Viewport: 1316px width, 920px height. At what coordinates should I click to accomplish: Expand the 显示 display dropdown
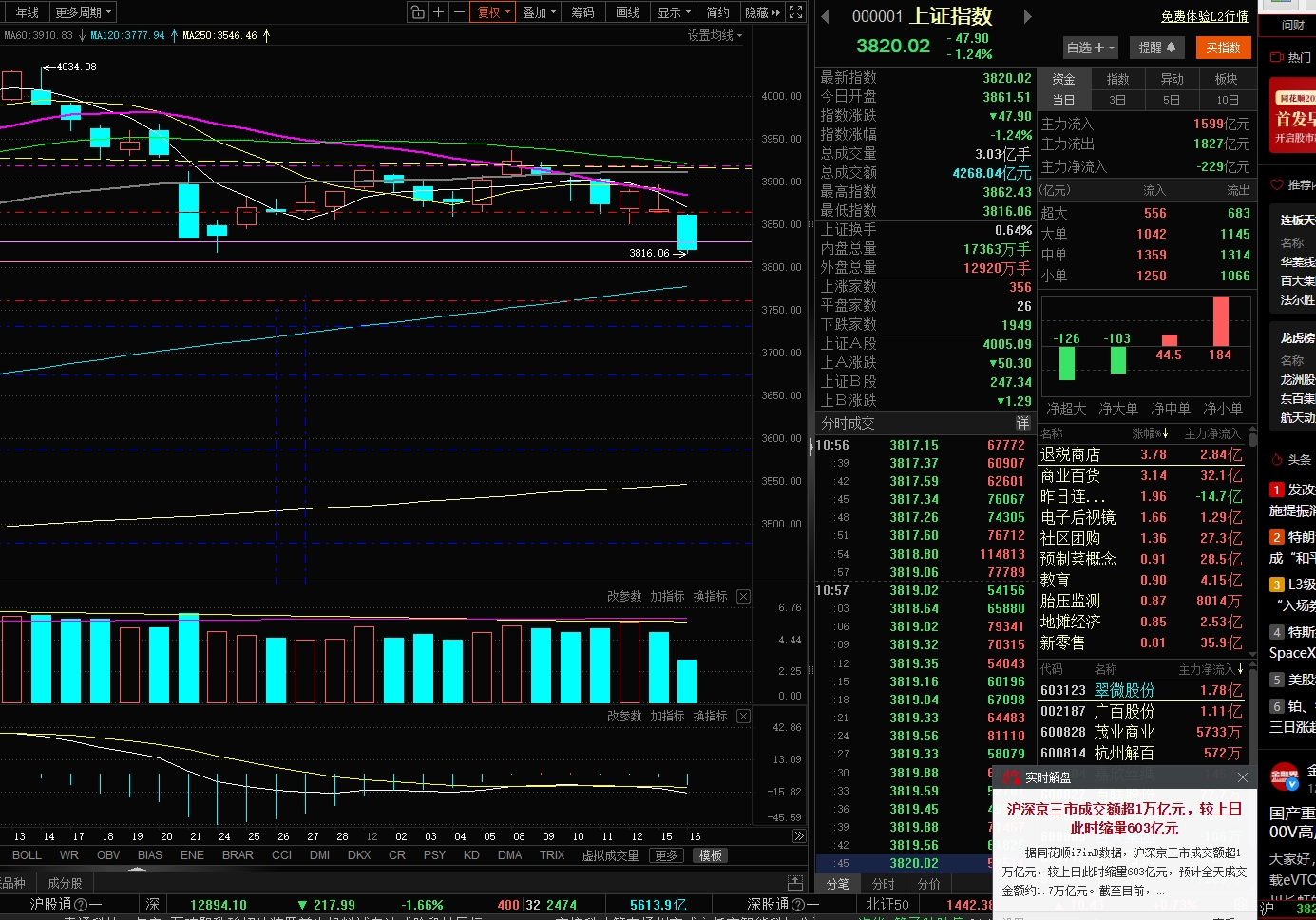tap(675, 12)
